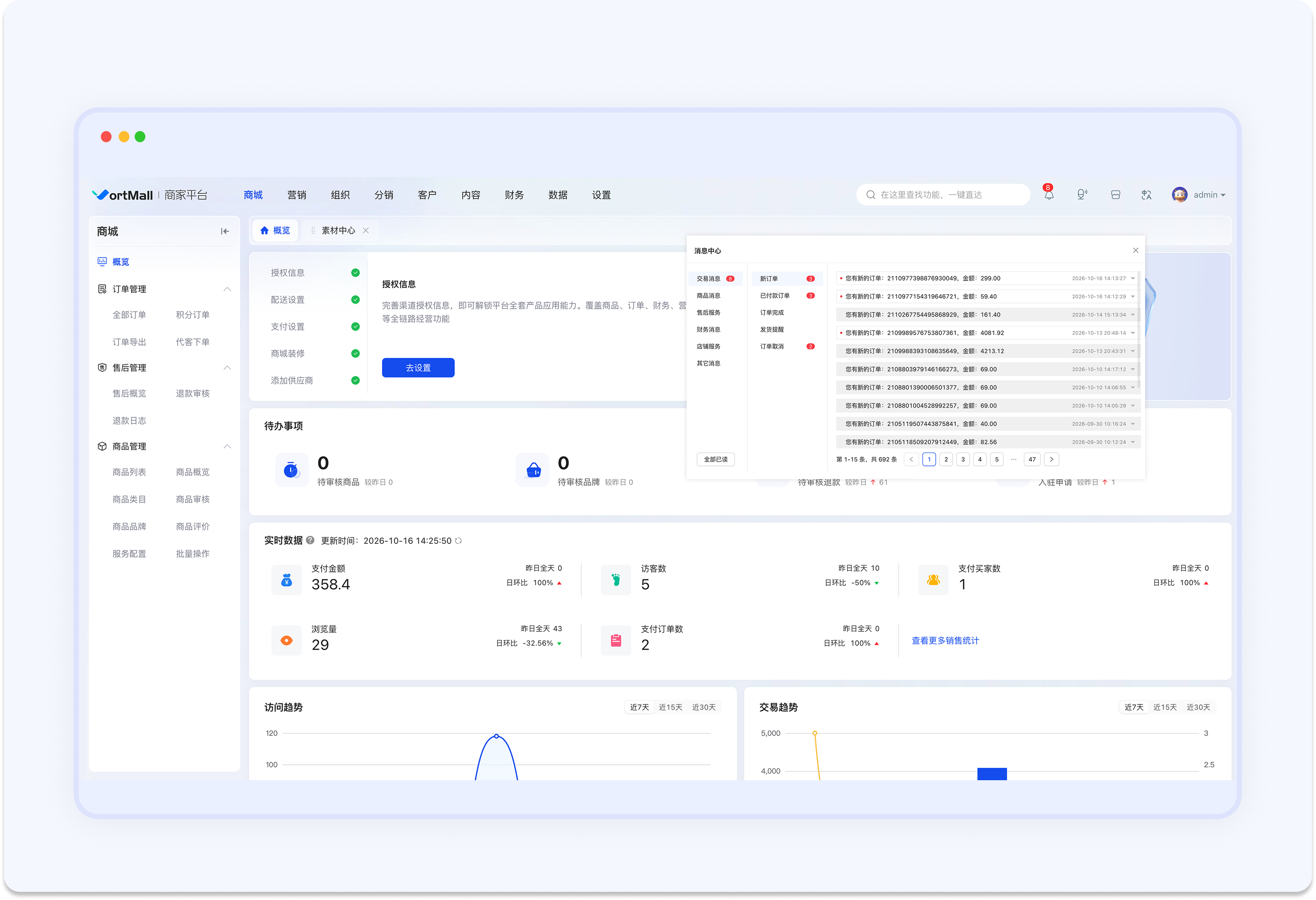Collapse the 商城 sidebar with arrow icon
This screenshot has width=1316, height=900.
225,231
